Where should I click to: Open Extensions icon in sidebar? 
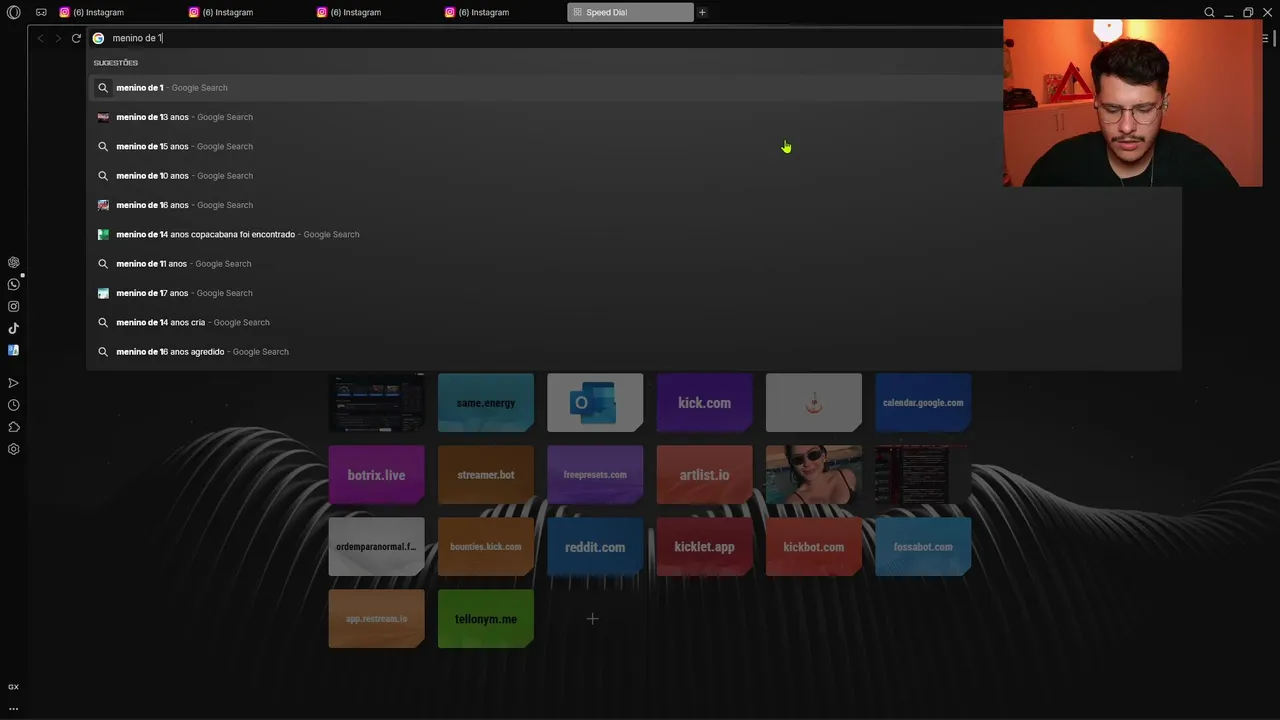coord(13,427)
